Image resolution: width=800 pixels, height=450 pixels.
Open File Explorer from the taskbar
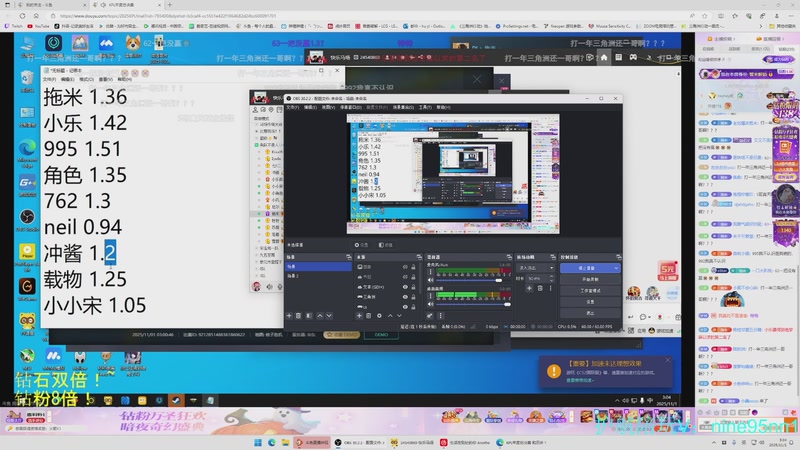285,442
